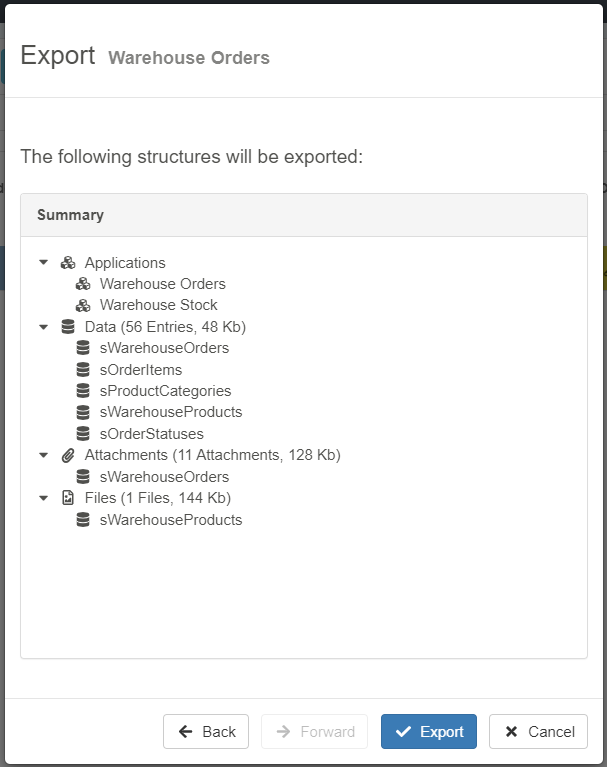
Task: Cancel the export dialog
Action: click(x=539, y=732)
